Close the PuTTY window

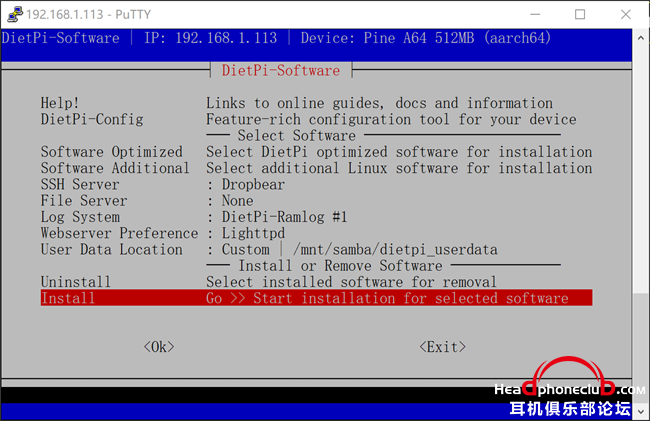(x=626, y=14)
